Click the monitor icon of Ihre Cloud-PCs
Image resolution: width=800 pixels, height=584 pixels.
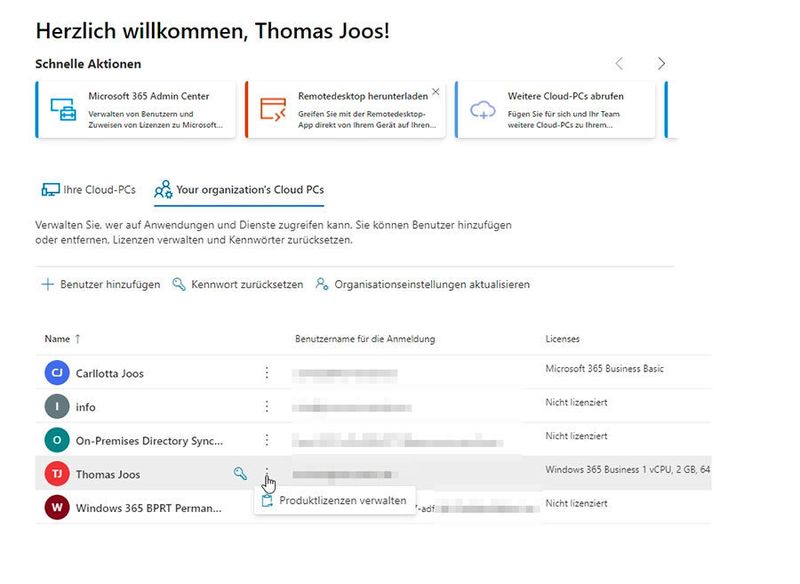[x=51, y=190]
